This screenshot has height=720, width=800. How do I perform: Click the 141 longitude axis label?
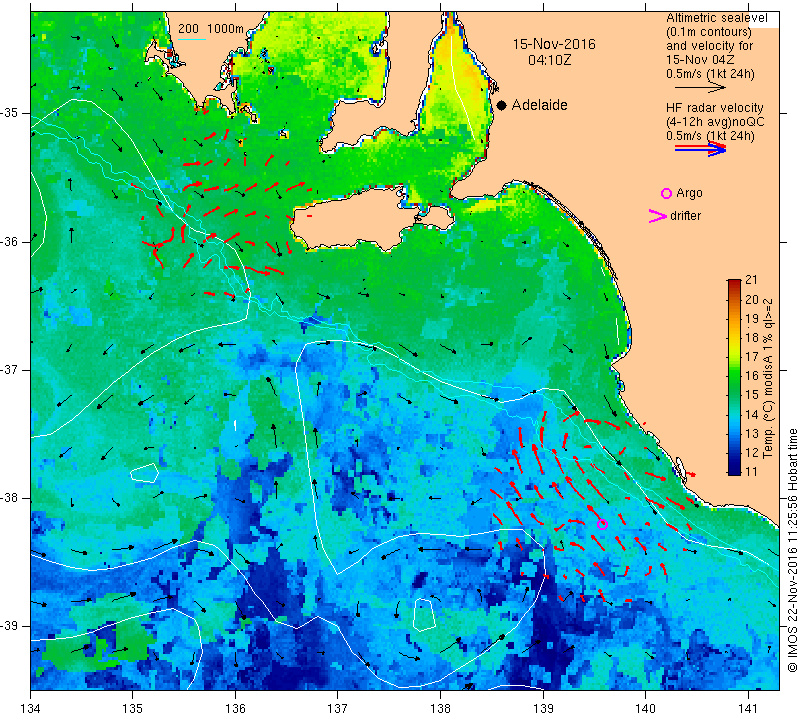[x=748, y=708]
